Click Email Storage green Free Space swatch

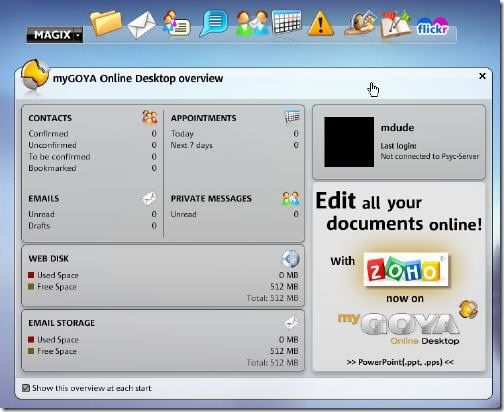pos(31,351)
